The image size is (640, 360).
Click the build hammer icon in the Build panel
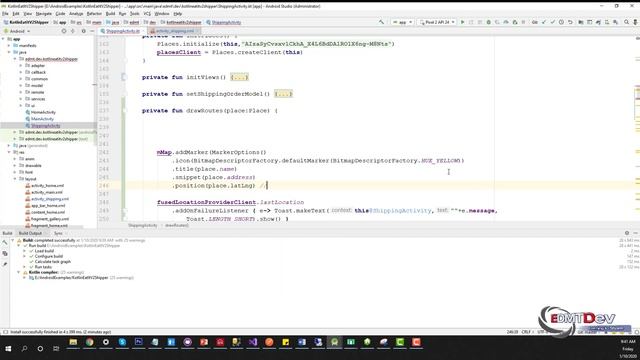click(4, 243)
